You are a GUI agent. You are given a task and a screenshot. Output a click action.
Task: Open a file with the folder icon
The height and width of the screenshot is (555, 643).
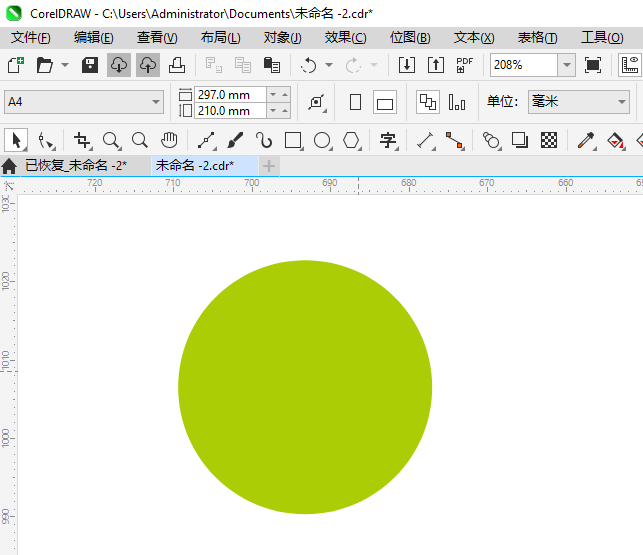click(44, 65)
